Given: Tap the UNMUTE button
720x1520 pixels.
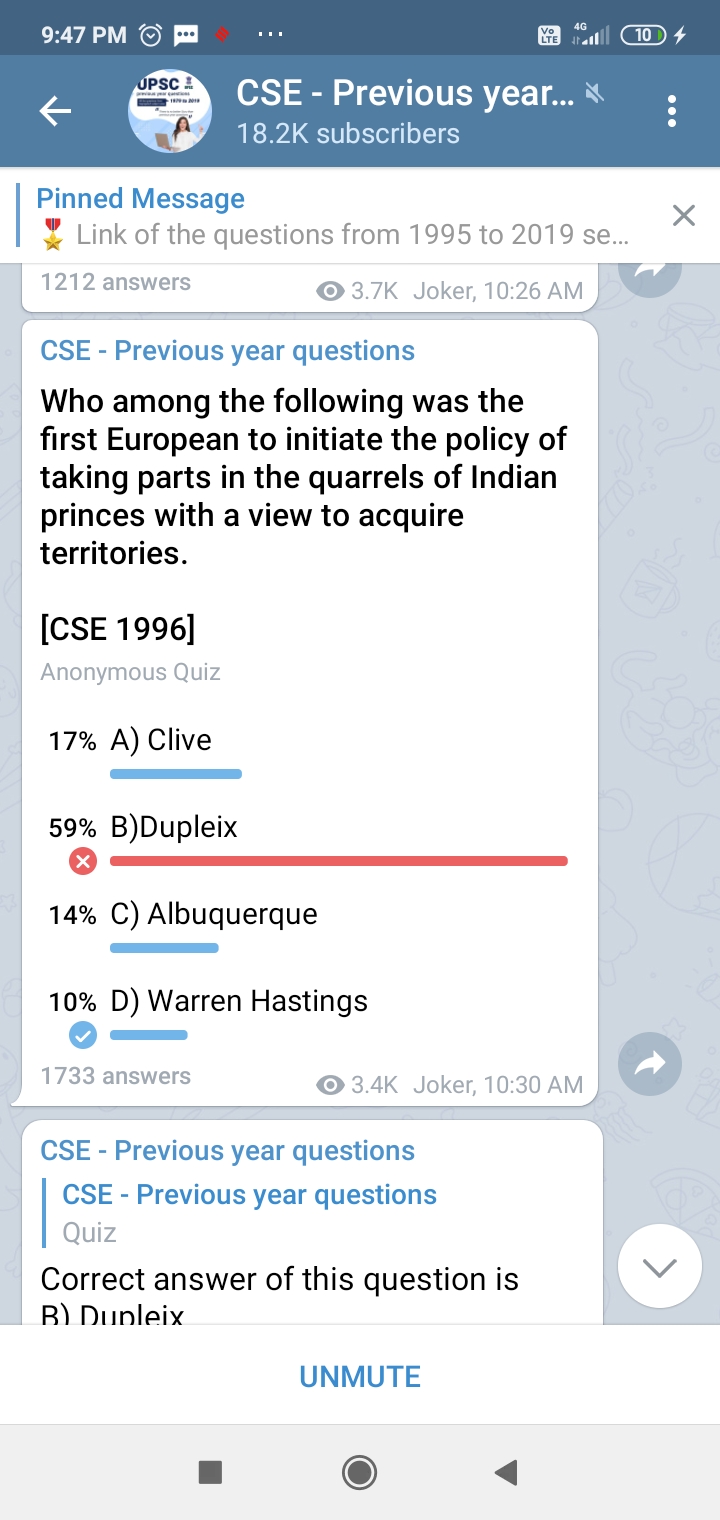Looking at the screenshot, I should pyautogui.click(x=360, y=1376).
